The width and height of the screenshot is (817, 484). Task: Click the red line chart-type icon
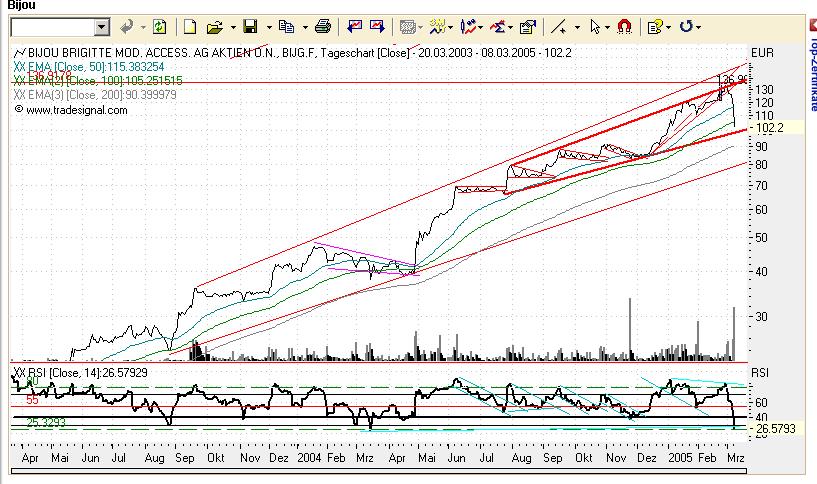pyautogui.click(x=468, y=27)
